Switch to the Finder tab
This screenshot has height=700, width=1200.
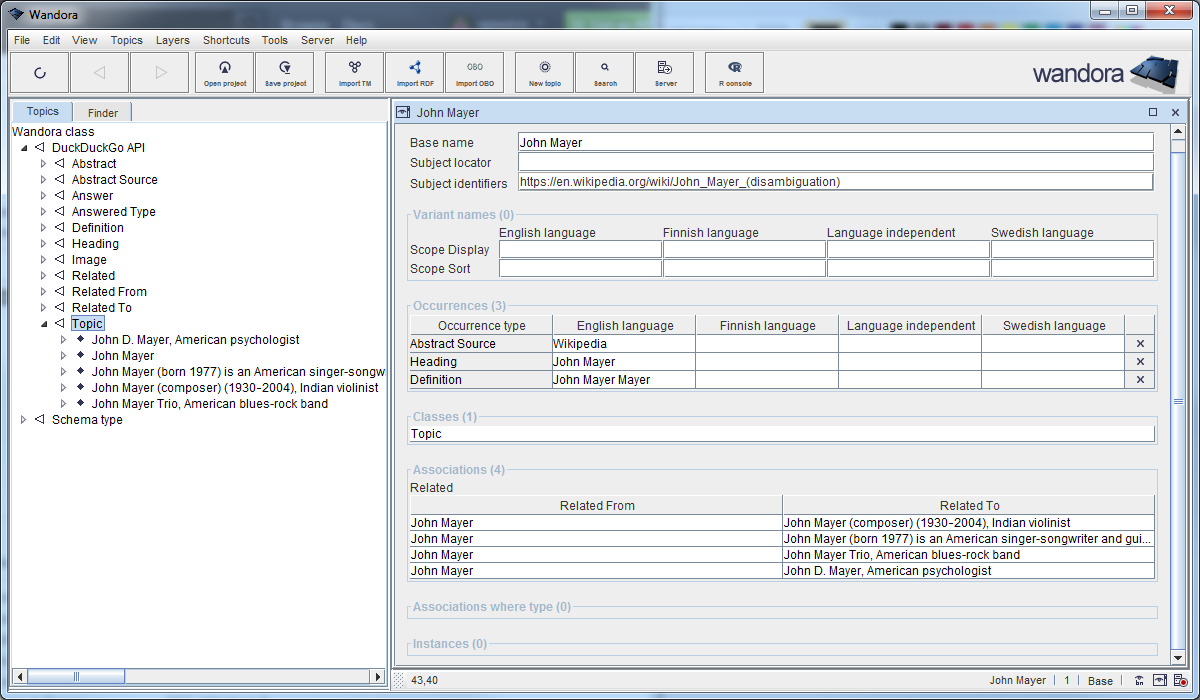102,113
